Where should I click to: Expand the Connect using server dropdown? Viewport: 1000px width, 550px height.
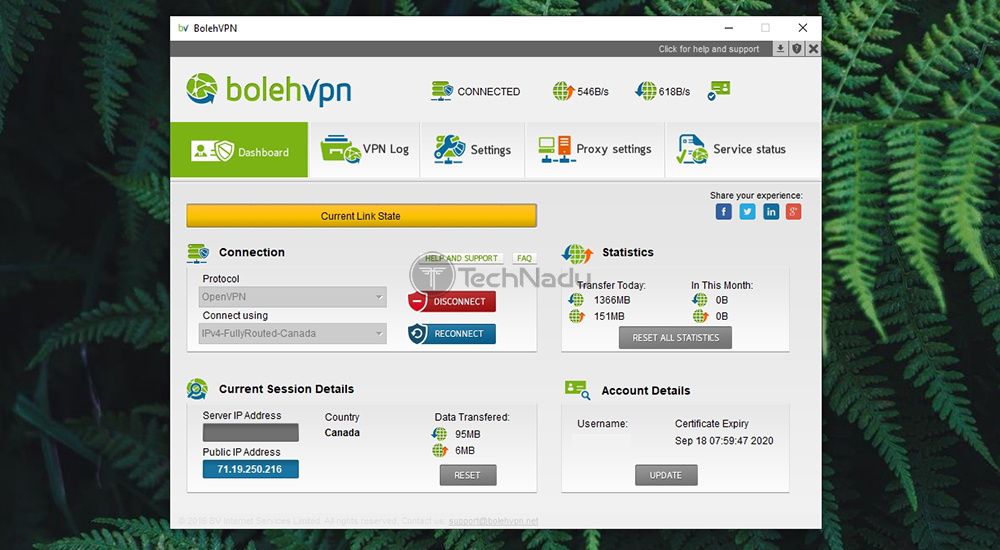(x=293, y=334)
